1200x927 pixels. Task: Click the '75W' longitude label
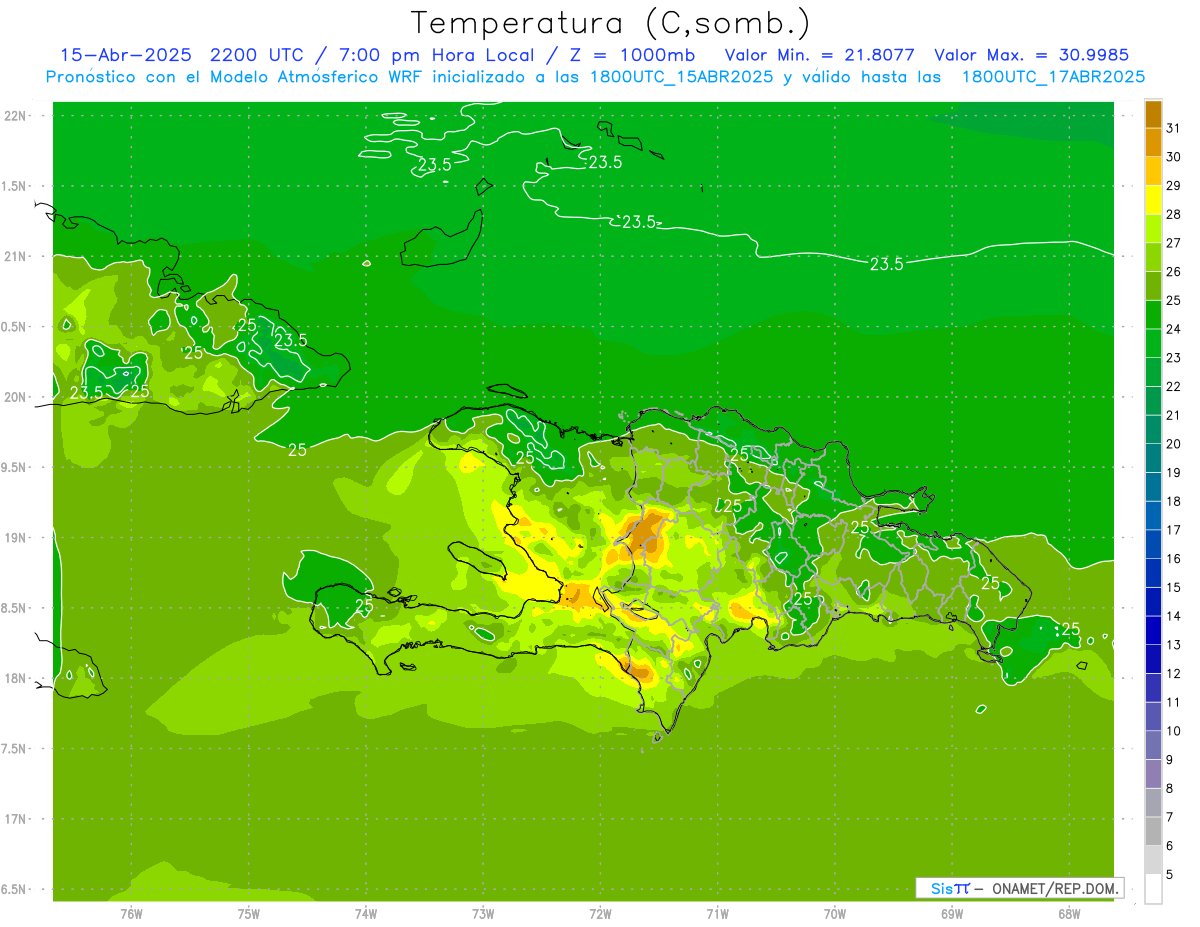pyautogui.click(x=249, y=913)
